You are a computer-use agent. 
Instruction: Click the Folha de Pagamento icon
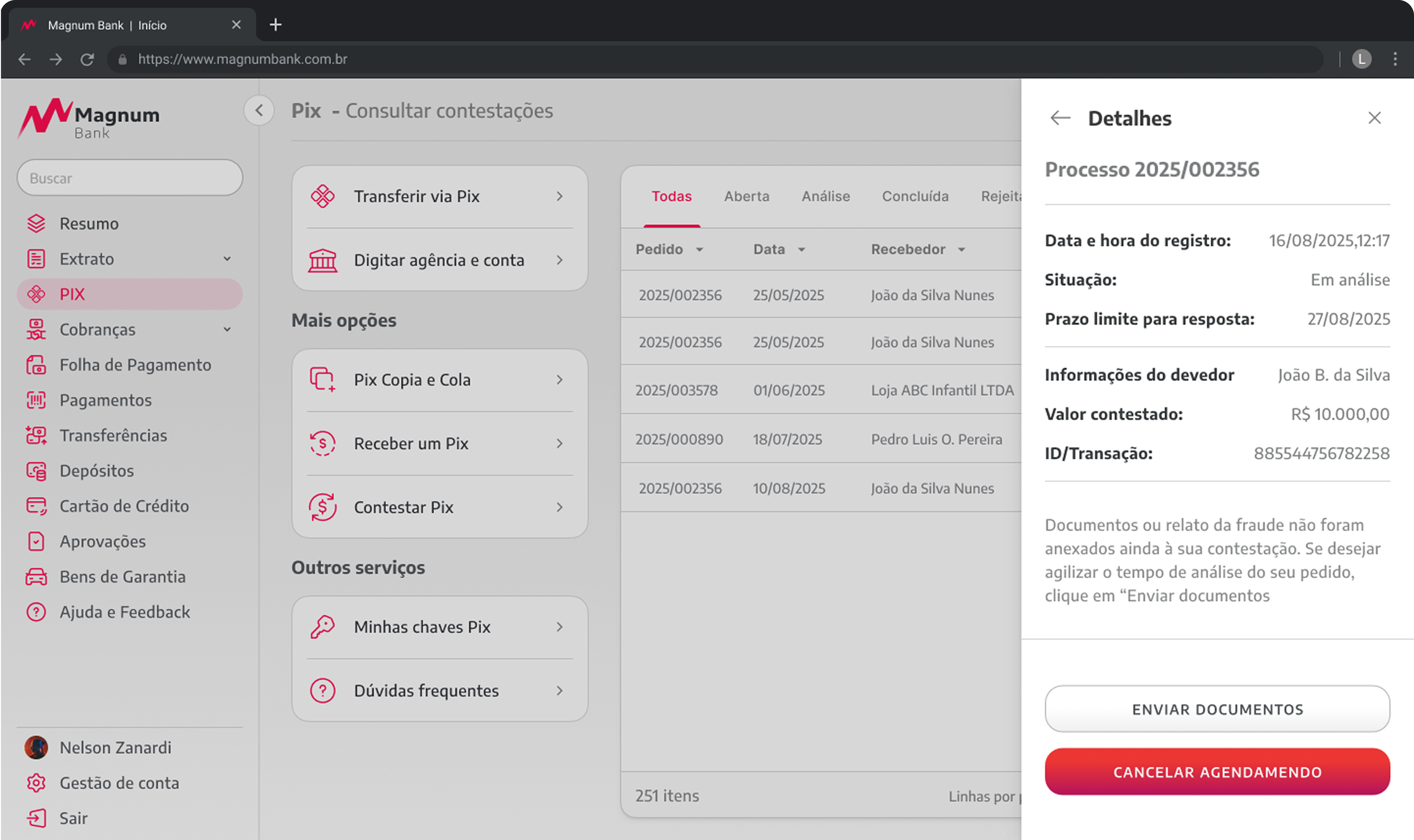(x=36, y=365)
